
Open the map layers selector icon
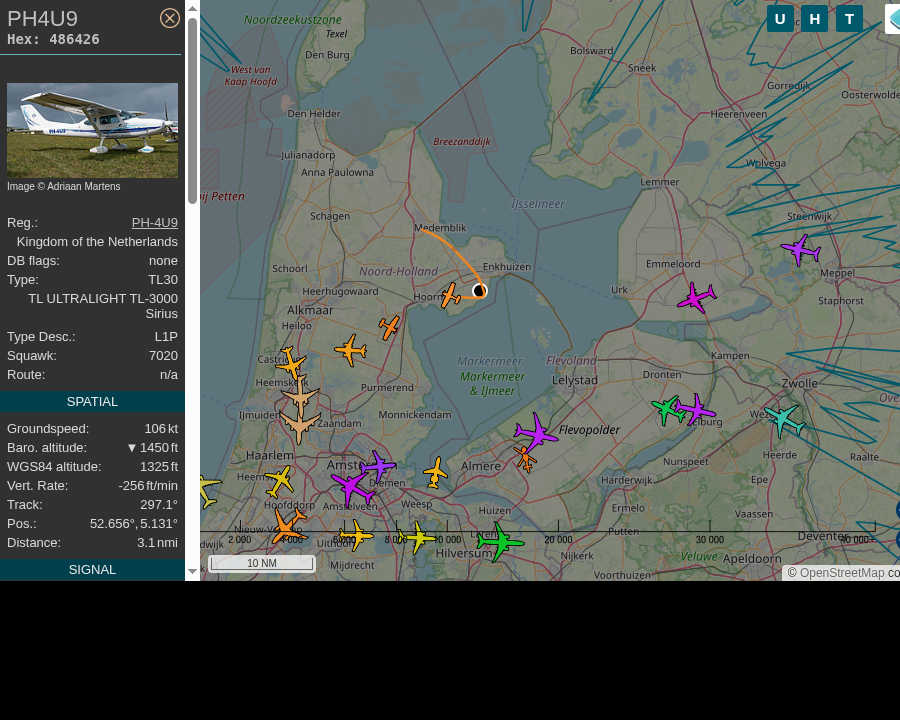coord(893,18)
